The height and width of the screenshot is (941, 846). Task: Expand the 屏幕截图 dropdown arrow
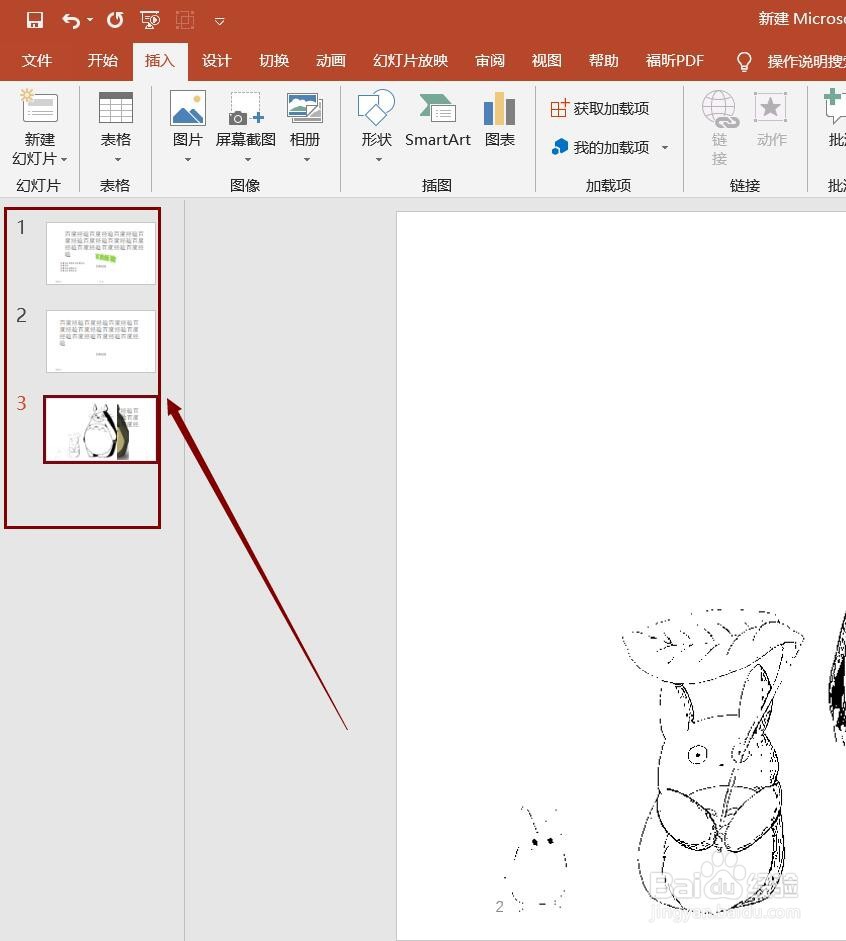coord(248,160)
